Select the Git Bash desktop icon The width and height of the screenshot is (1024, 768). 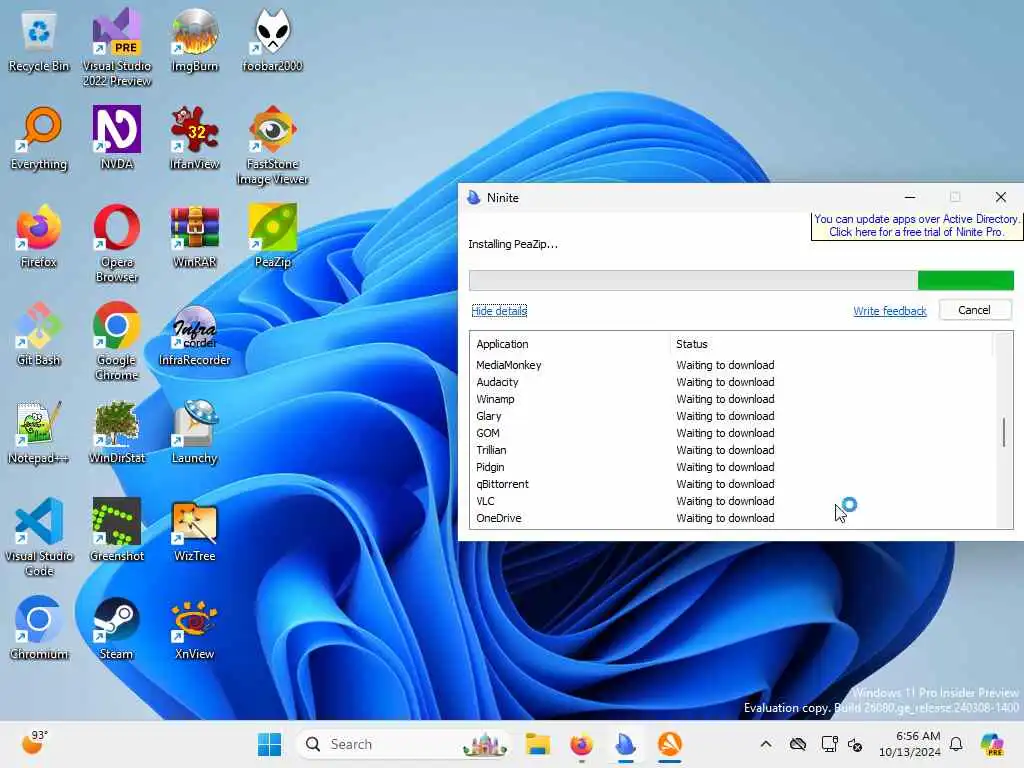coord(39,334)
